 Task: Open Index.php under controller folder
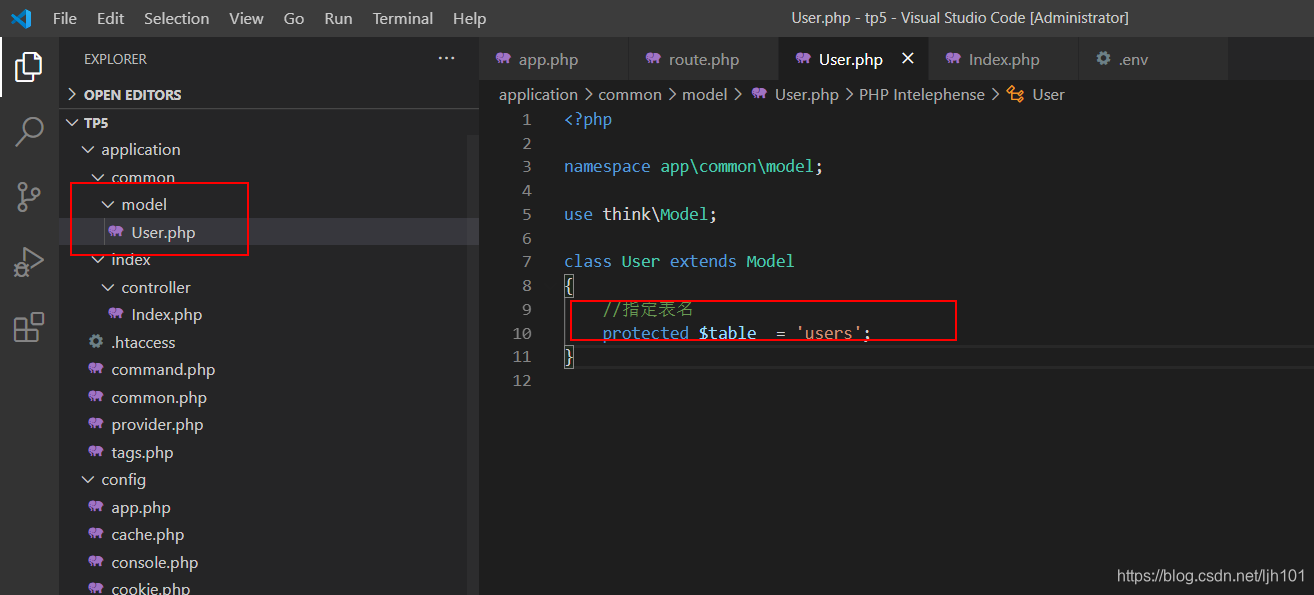point(269,314)
